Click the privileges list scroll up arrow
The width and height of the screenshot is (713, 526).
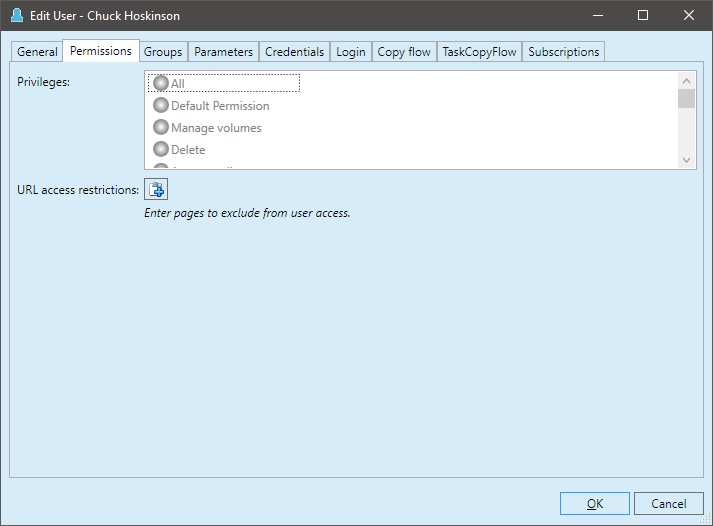coord(686,81)
